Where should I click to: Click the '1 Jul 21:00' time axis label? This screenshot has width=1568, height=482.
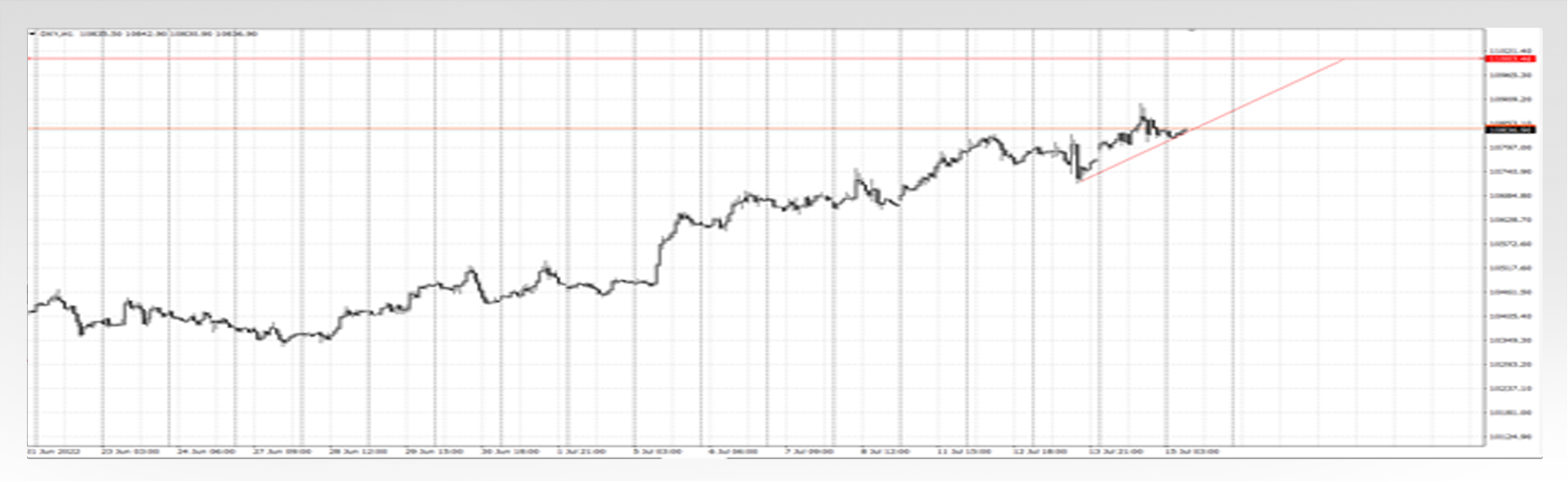tap(581, 451)
